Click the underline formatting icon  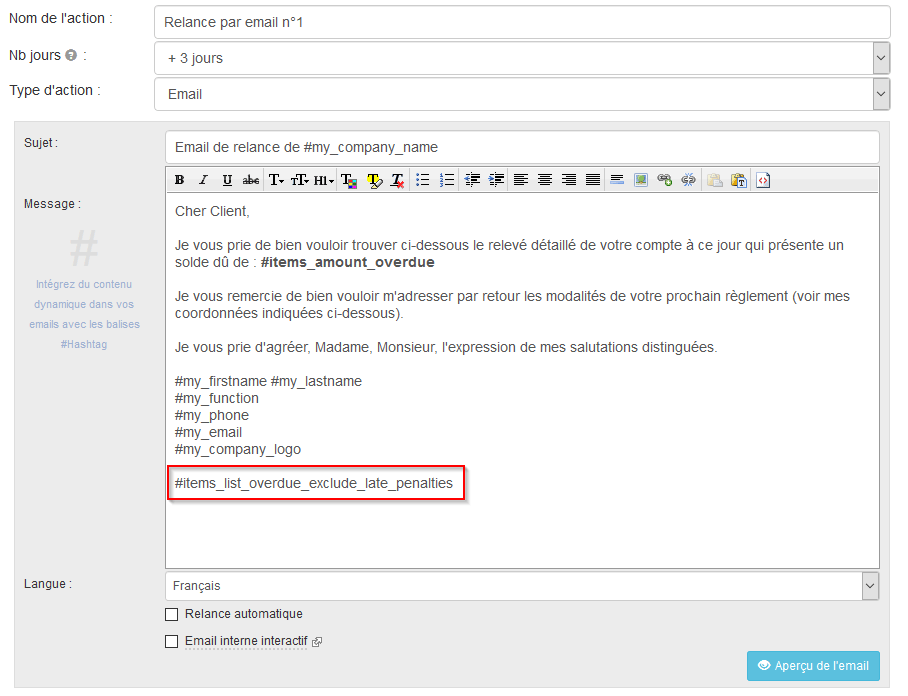(227, 180)
